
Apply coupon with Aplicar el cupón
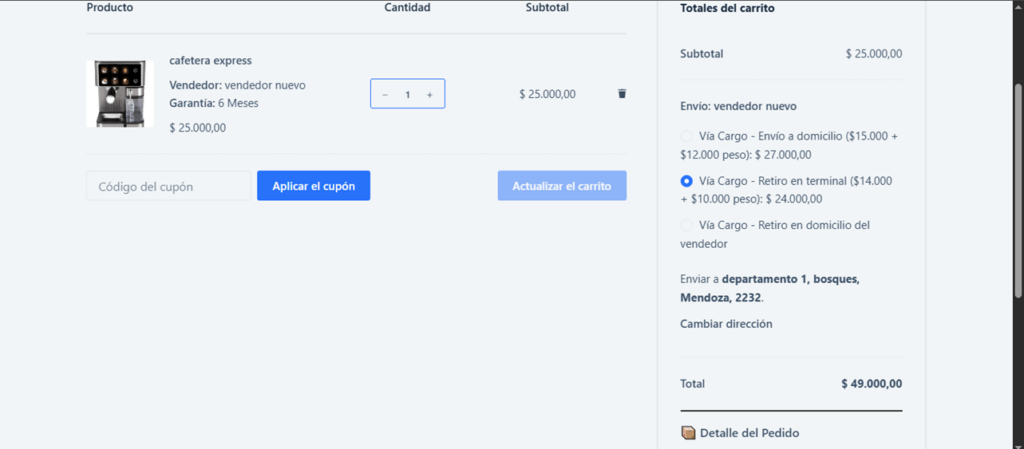pos(313,186)
